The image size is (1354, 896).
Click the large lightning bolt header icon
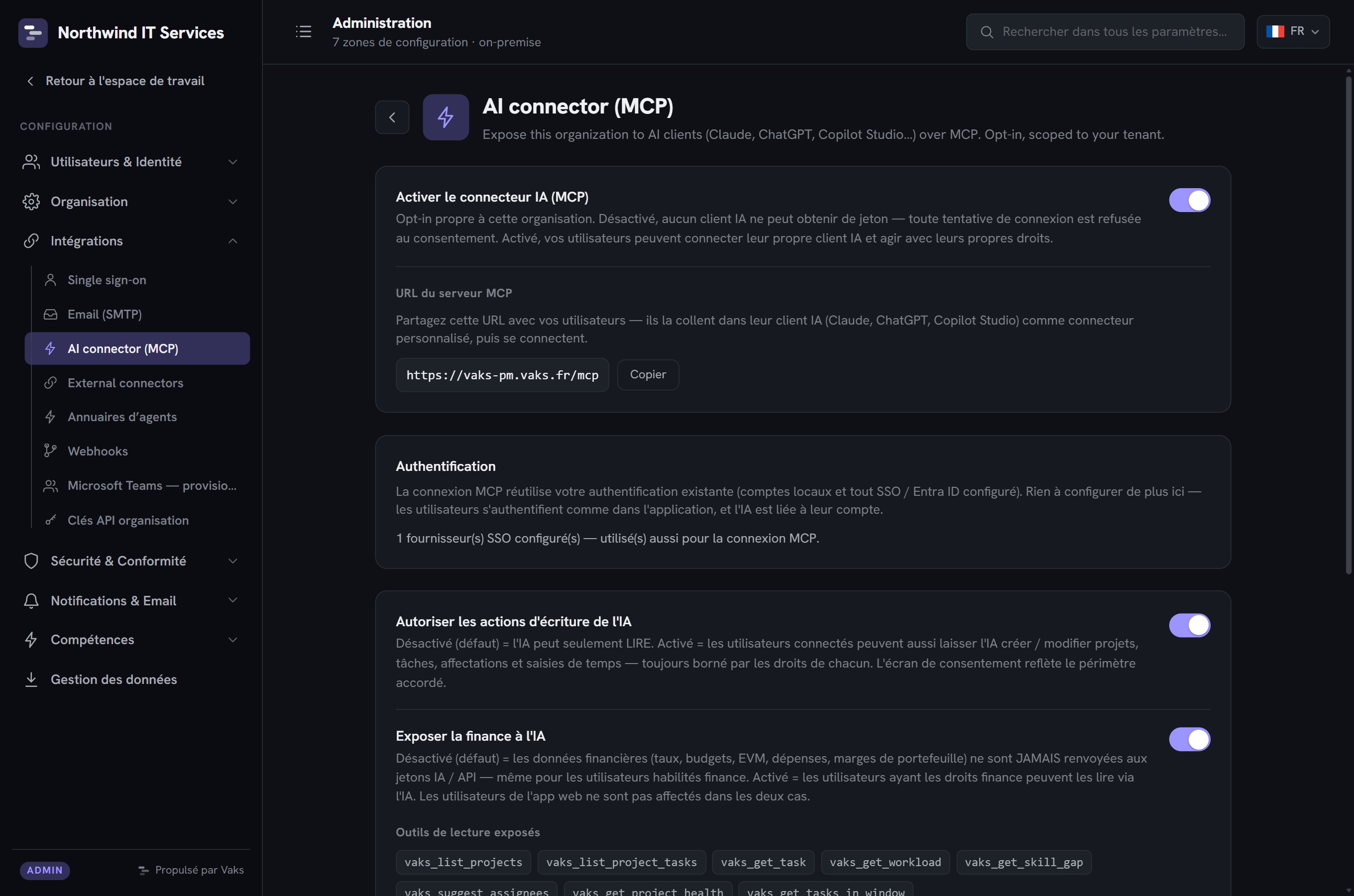(446, 117)
